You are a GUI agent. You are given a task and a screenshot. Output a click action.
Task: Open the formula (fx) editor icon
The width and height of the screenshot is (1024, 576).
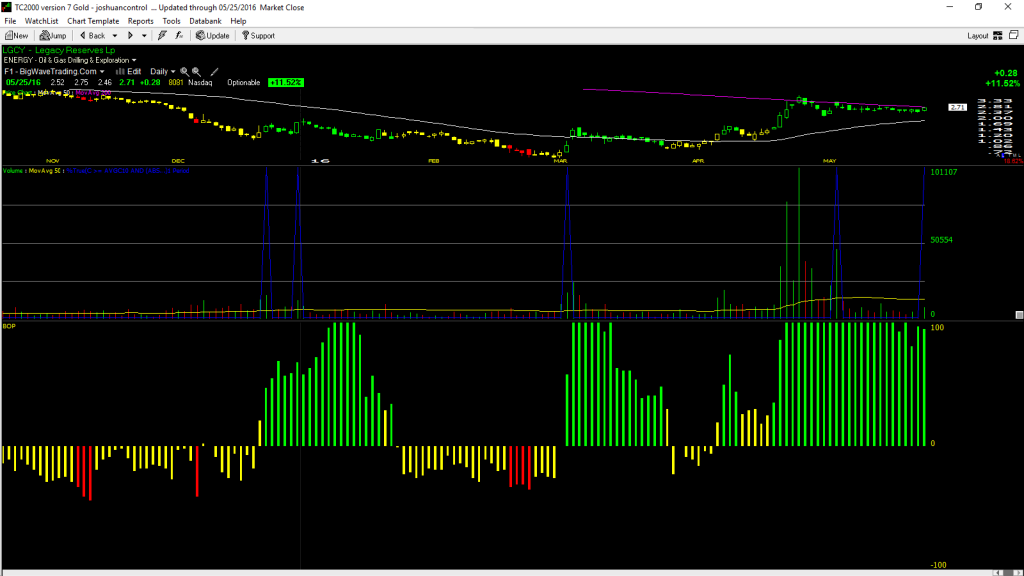[x=179, y=36]
